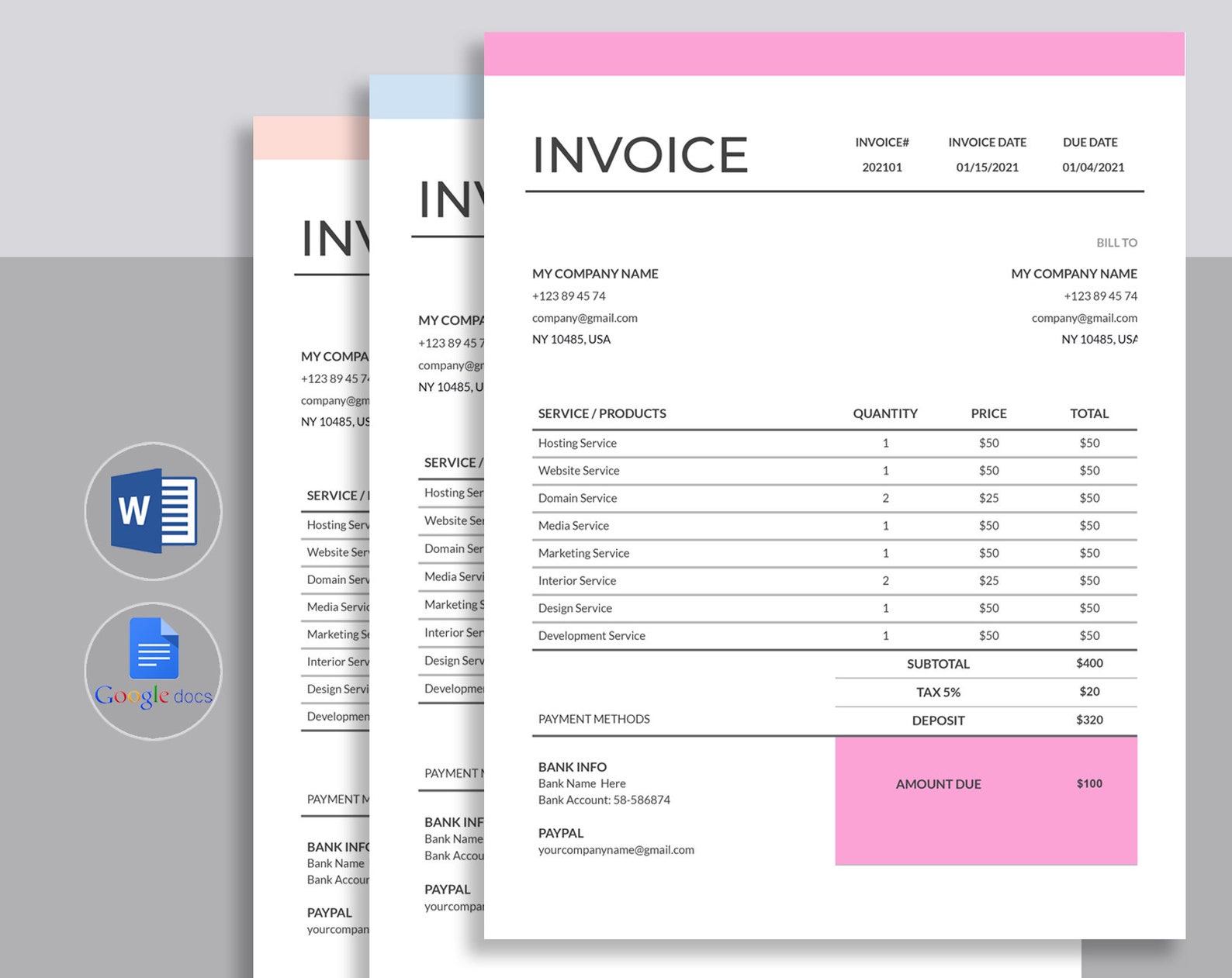Select yourcompanyname@gmail.com PayPal email
1232x978 pixels.
coord(616,850)
